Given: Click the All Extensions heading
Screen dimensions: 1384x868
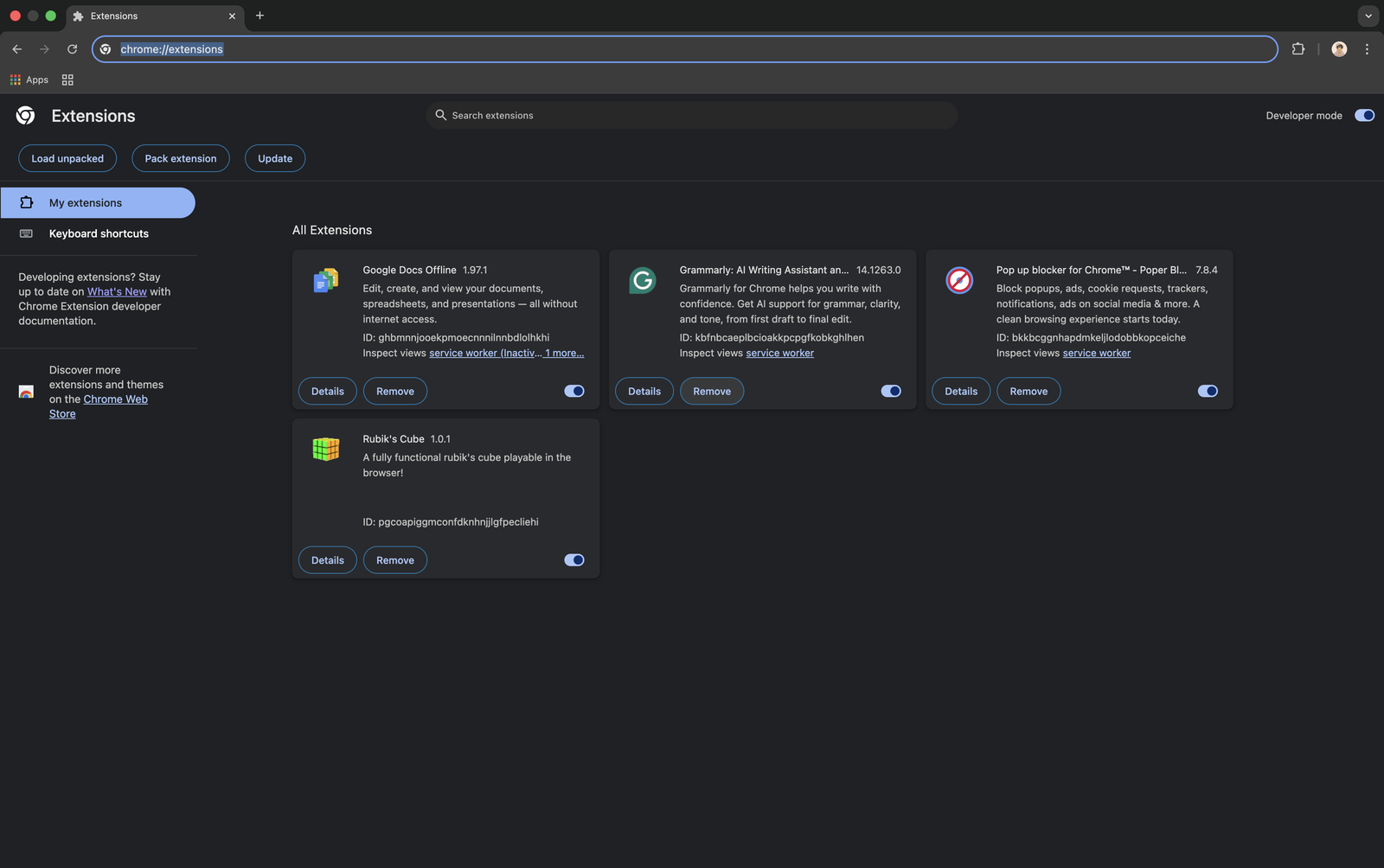Looking at the screenshot, I should pyautogui.click(x=332, y=230).
